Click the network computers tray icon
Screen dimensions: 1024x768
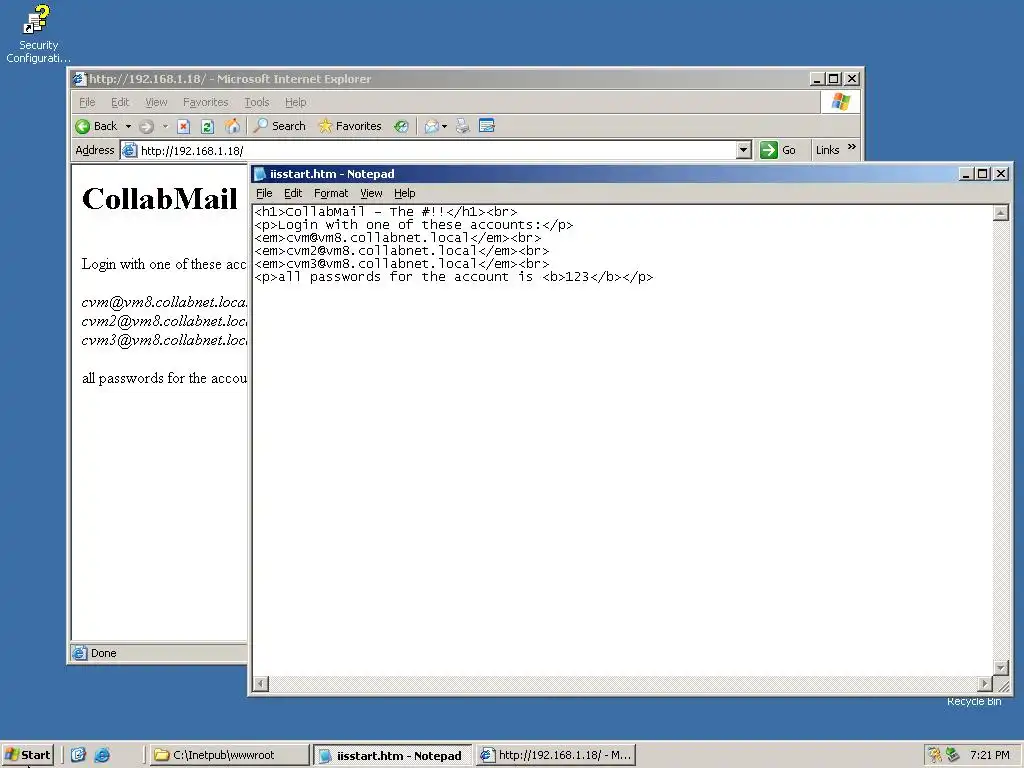click(953, 755)
